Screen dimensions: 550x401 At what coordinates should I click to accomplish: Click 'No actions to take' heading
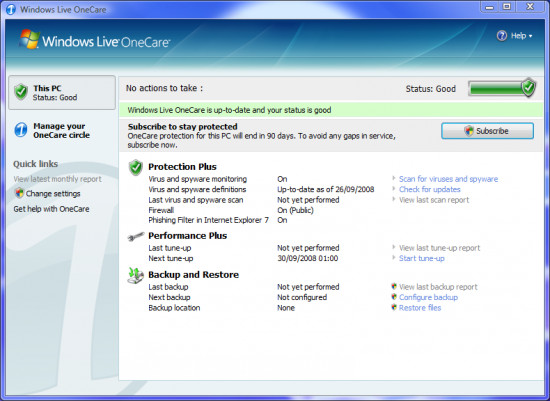click(164, 88)
